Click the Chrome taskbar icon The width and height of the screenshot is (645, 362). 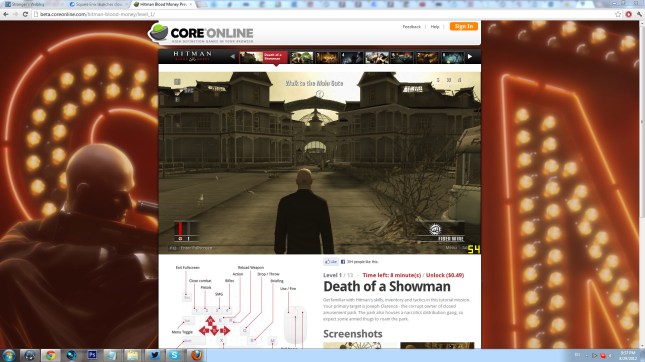pyautogui.click(x=51, y=355)
